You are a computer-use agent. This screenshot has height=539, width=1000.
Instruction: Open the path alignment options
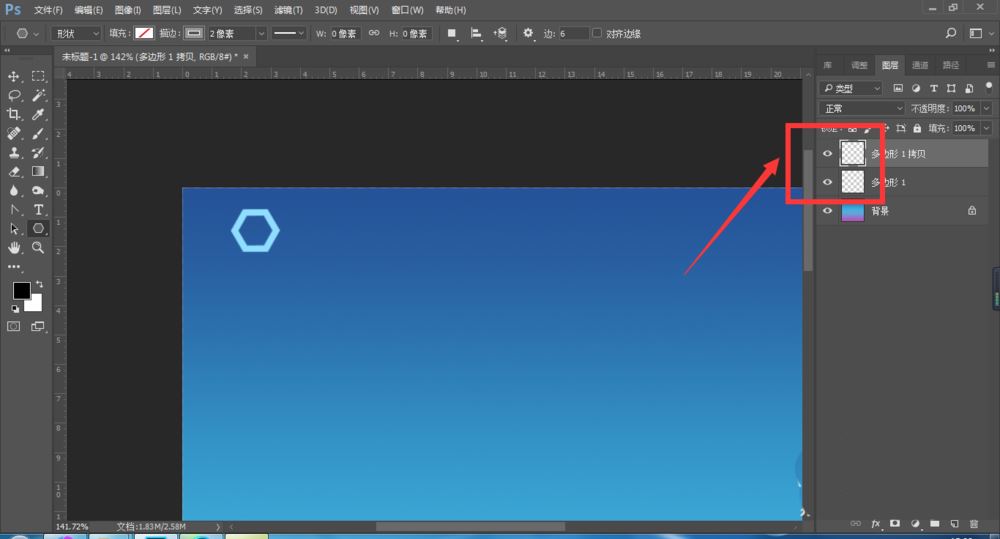click(x=476, y=33)
